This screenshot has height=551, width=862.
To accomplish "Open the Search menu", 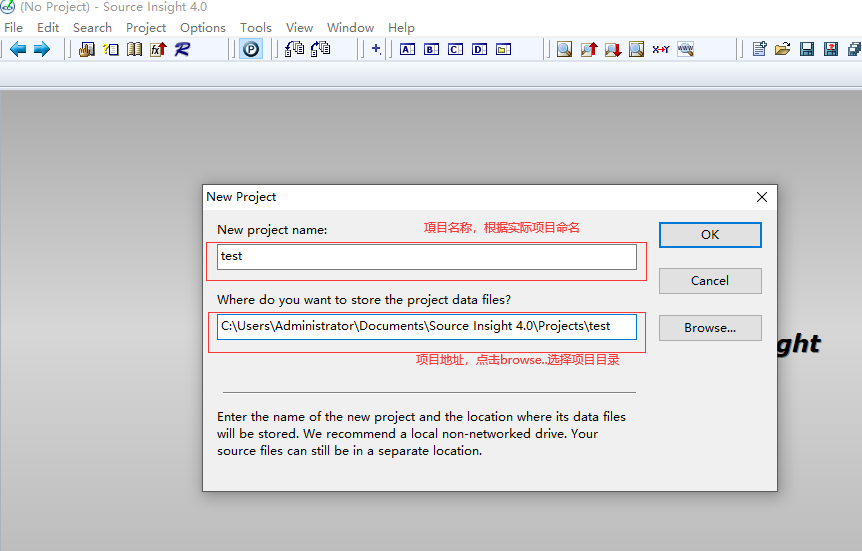I will pos(92,27).
